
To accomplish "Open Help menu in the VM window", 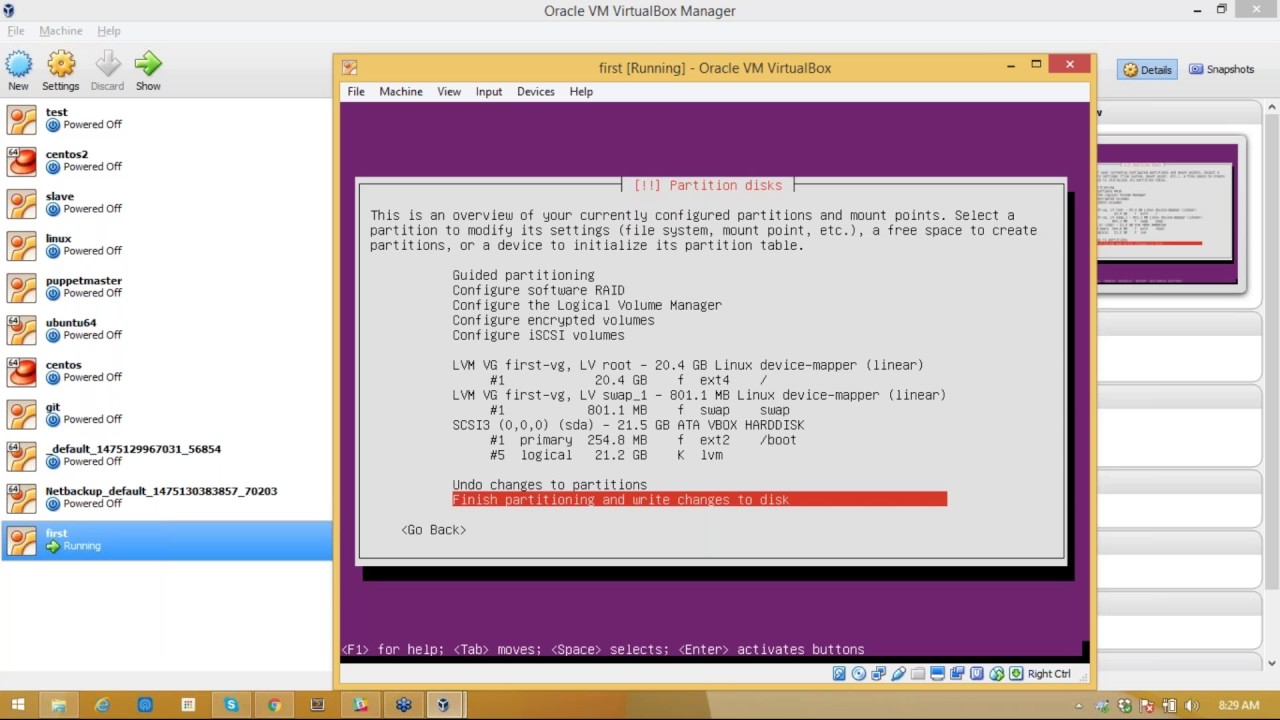I will coord(581,91).
